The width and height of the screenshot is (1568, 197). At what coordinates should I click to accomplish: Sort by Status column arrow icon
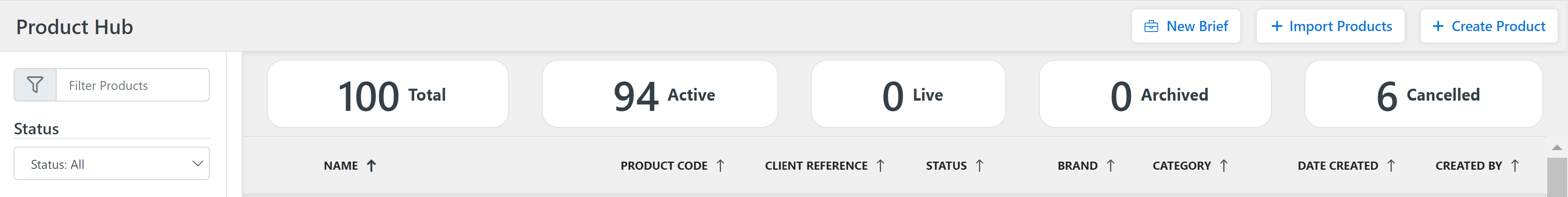tap(979, 165)
